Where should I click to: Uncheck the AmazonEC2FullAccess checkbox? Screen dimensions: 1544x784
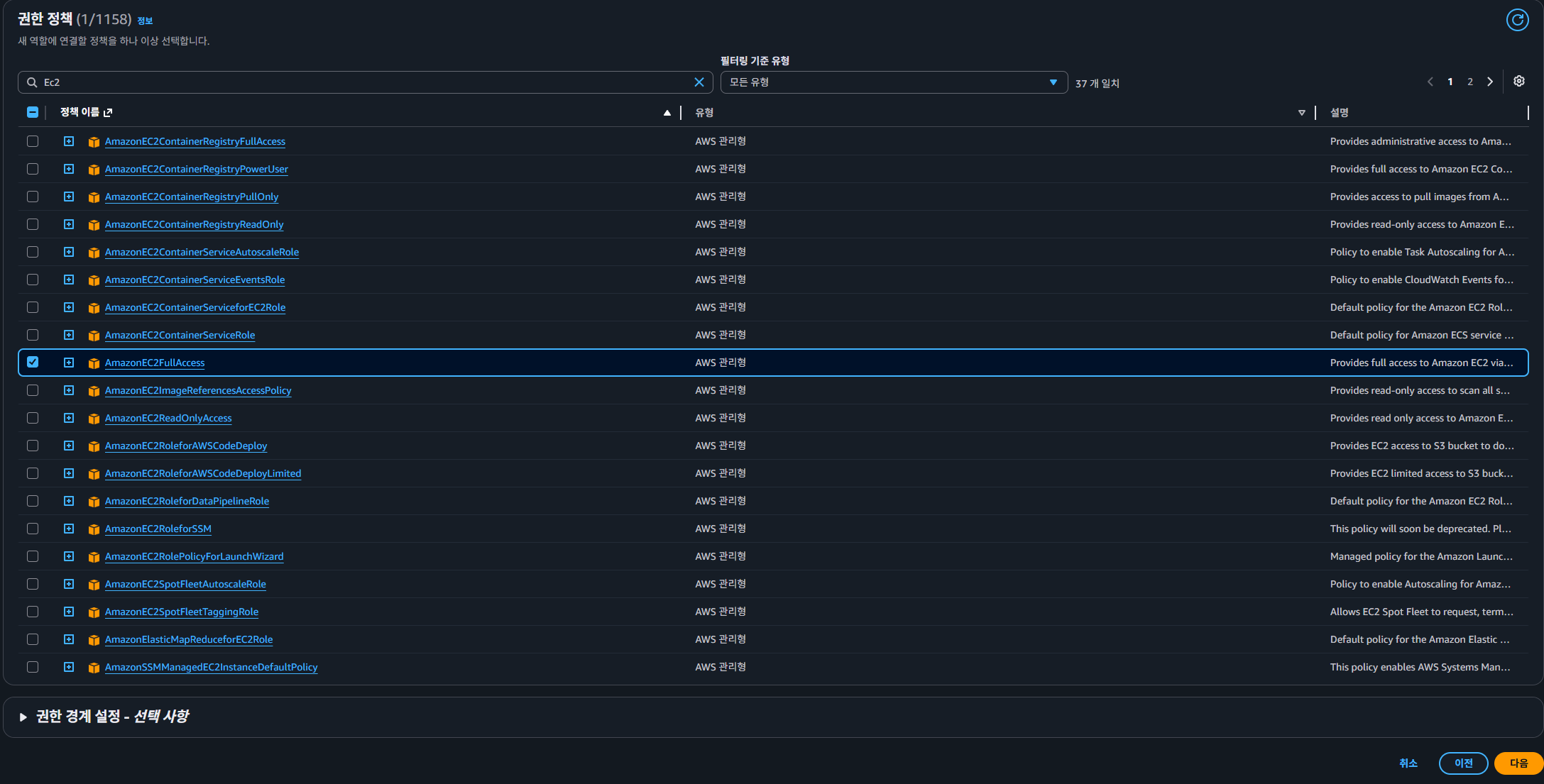(33, 362)
